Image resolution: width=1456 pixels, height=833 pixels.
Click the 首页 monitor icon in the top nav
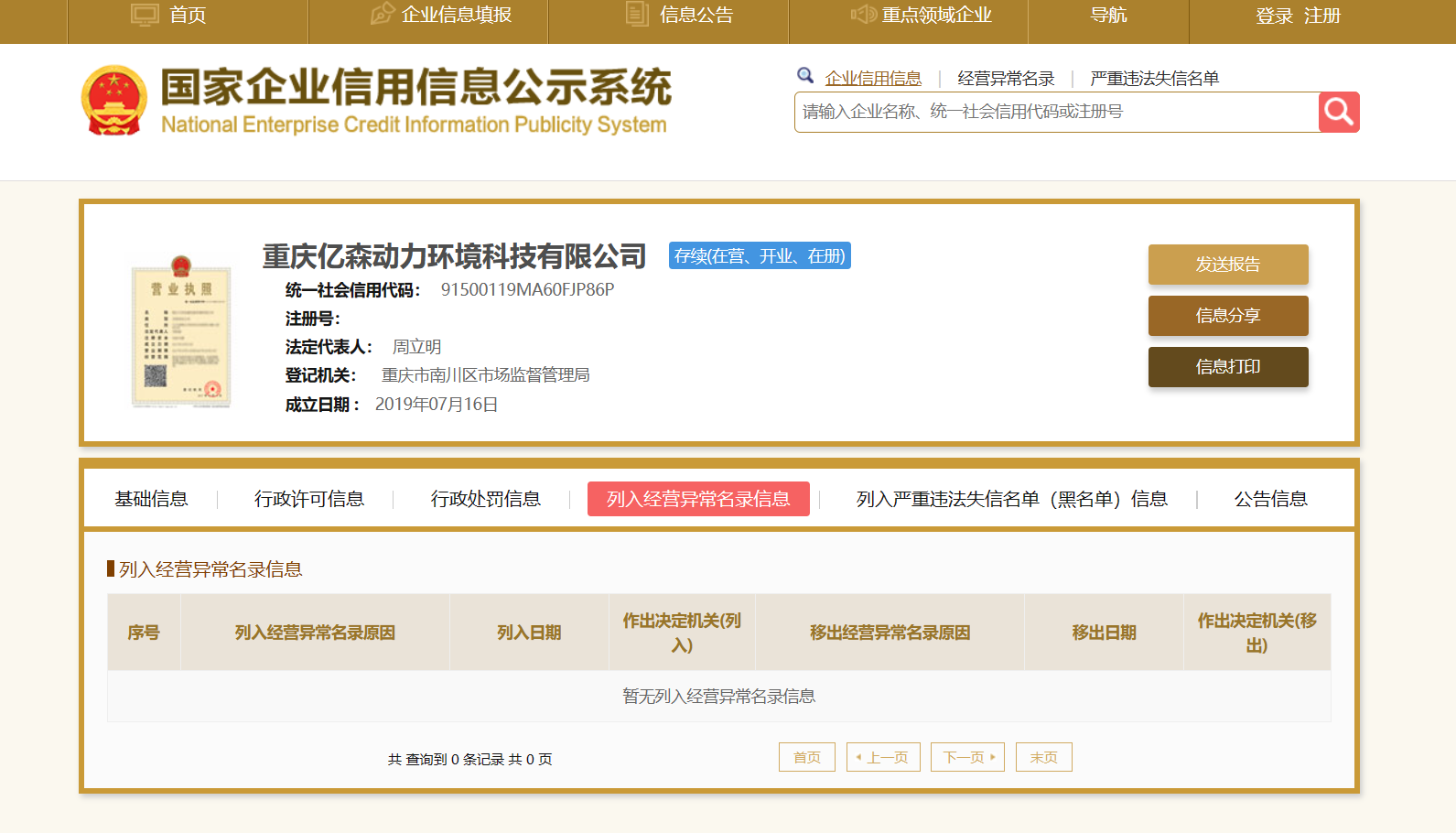click(x=145, y=15)
